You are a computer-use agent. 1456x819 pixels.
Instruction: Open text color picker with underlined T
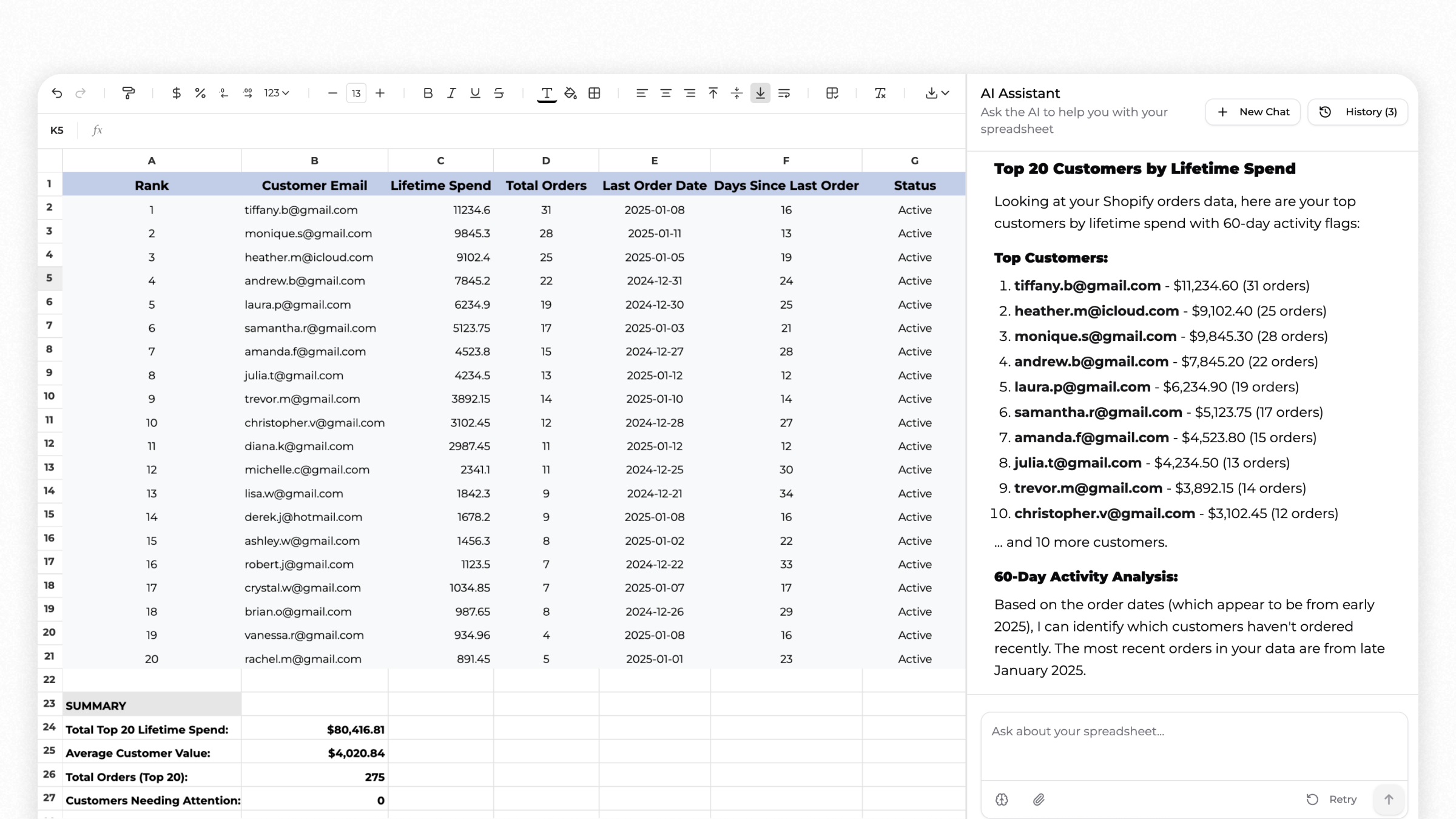[547, 93]
